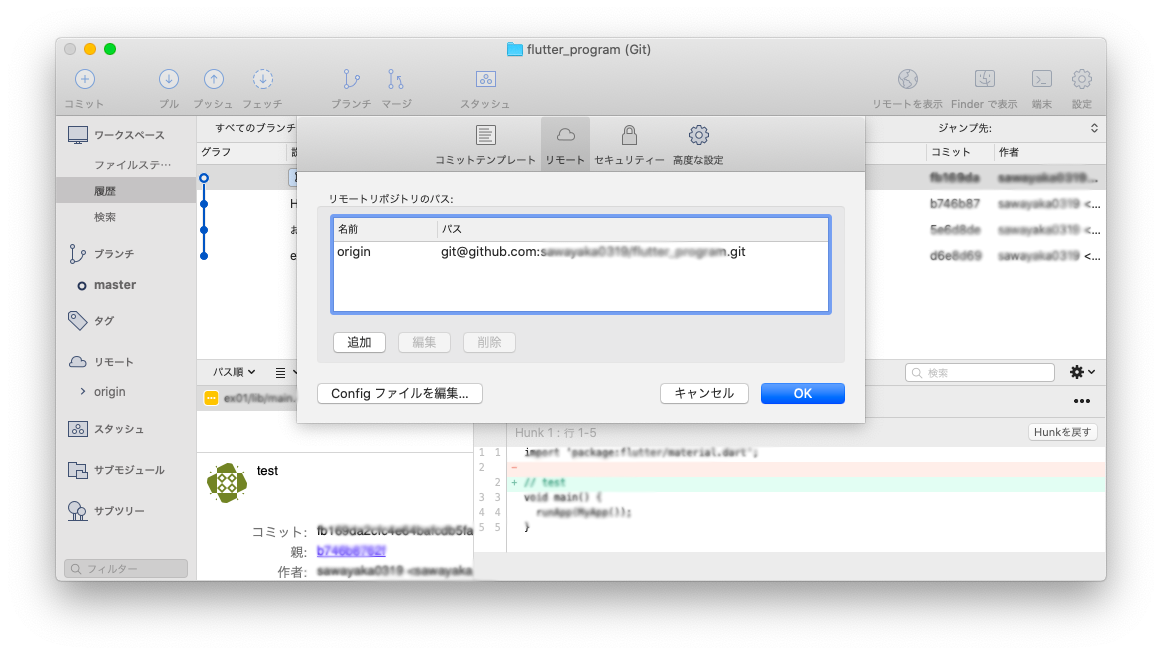
Task: Click the Commit (コミット) toolbar icon
Action: pyautogui.click(x=84, y=79)
